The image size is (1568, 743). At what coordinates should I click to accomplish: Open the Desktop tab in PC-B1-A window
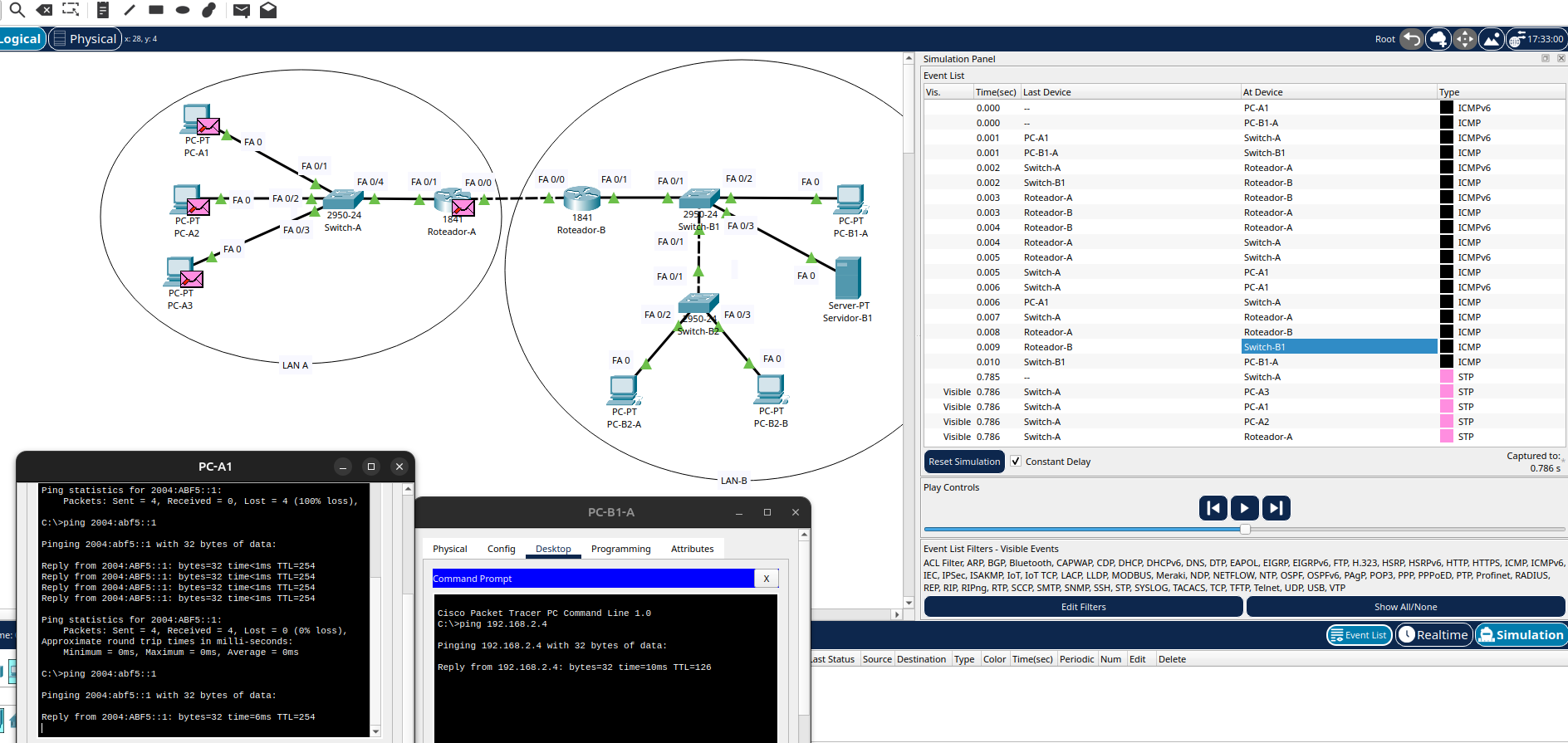coord(553,549)
